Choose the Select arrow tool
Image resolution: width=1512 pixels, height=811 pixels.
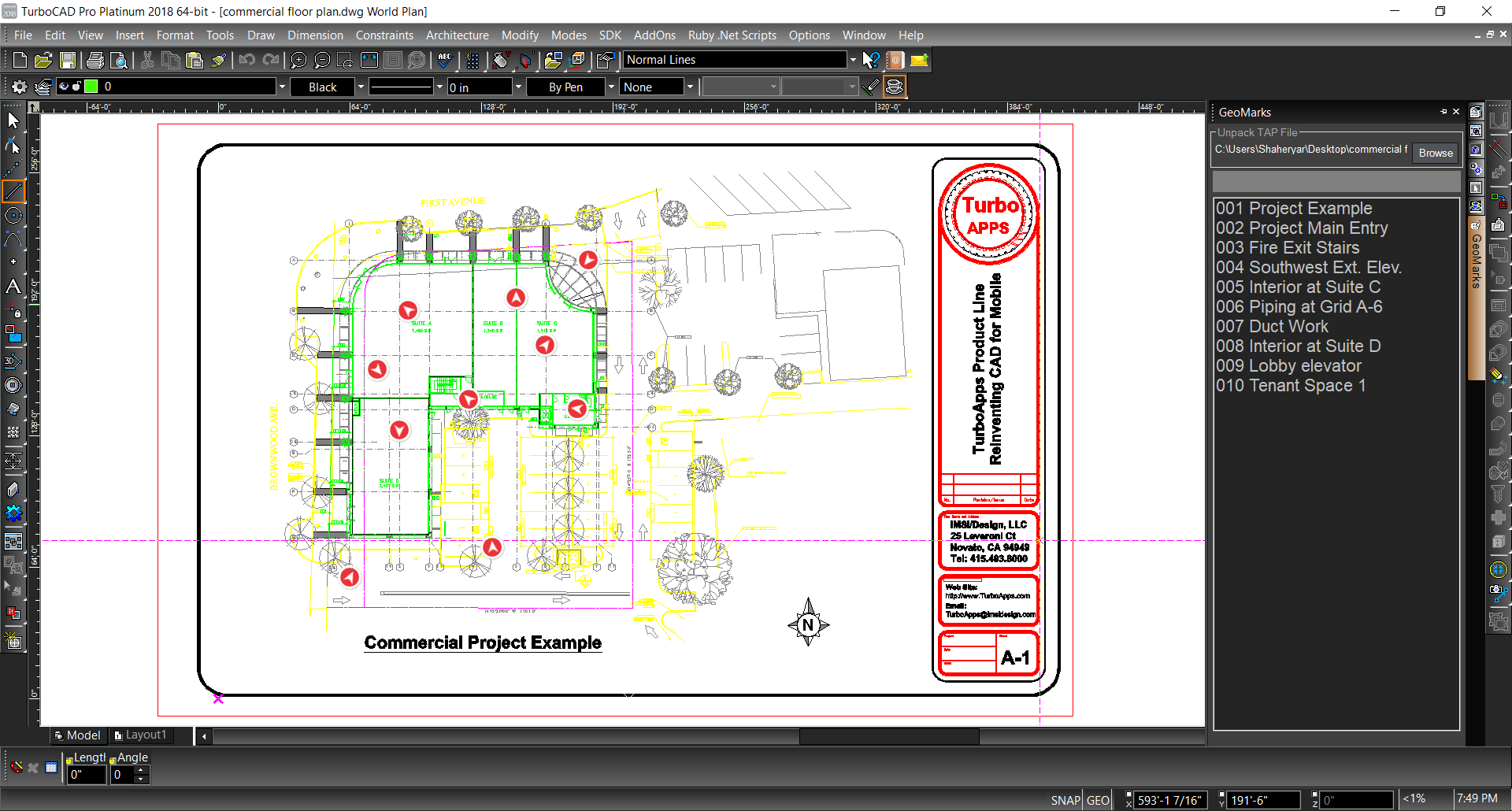tap(13, 120)
